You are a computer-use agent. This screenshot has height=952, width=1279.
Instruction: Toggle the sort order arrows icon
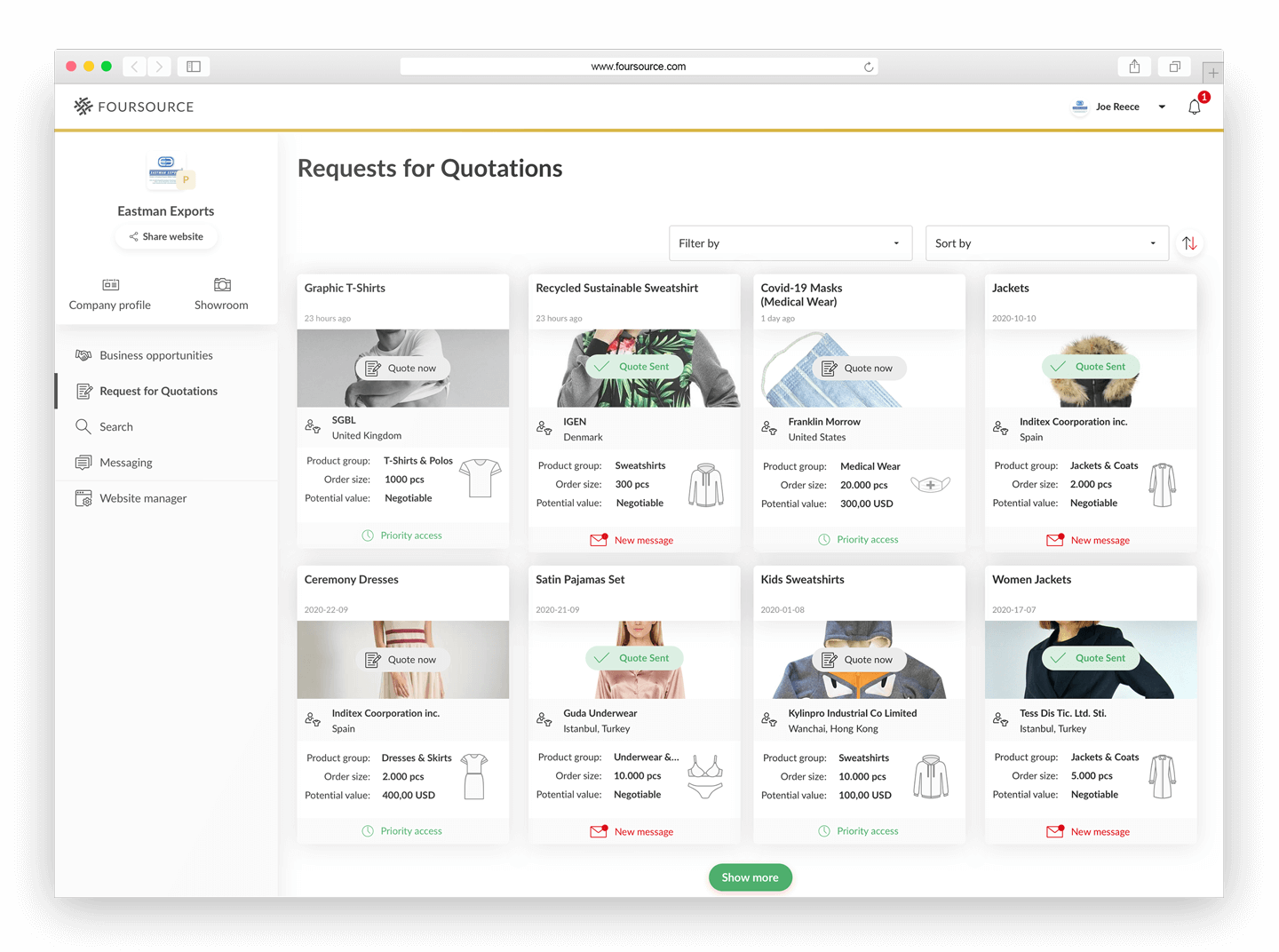coord(1189,243)
